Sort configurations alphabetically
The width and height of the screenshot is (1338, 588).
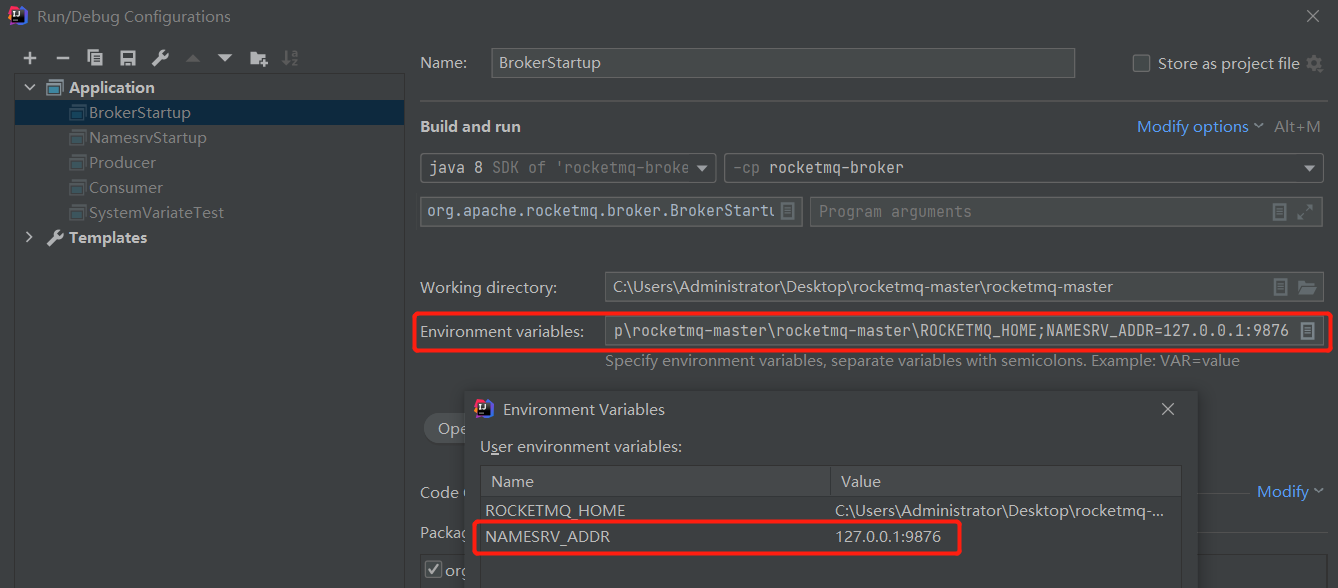(x=290, y=58)
